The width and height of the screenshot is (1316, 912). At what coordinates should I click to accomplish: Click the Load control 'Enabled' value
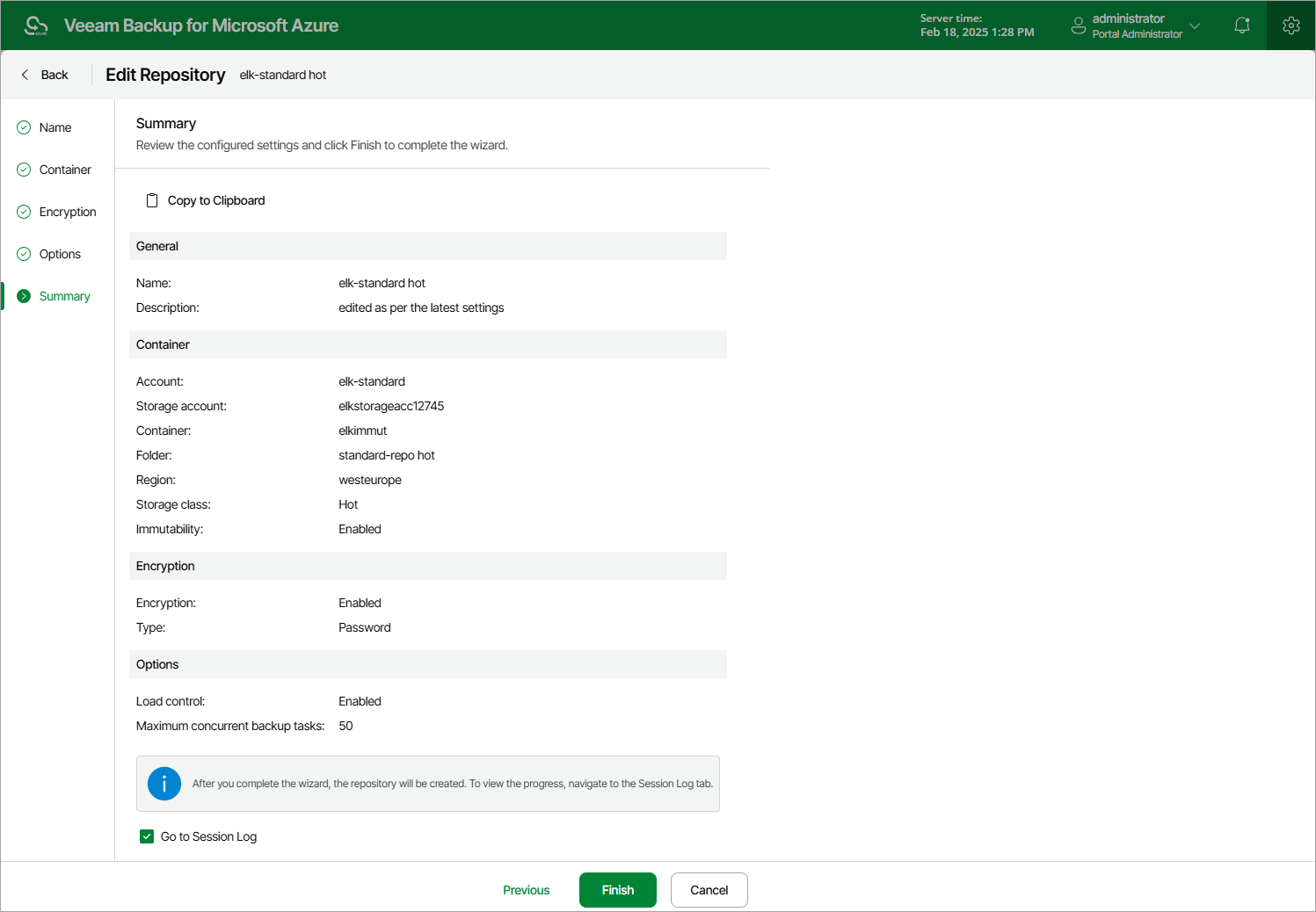coord(360,701)
